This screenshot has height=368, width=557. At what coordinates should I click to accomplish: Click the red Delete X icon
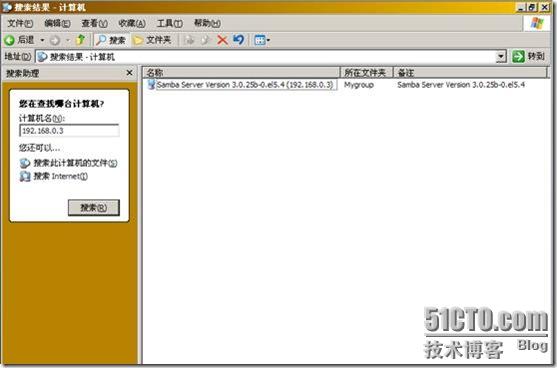click(x=222, y=40)
